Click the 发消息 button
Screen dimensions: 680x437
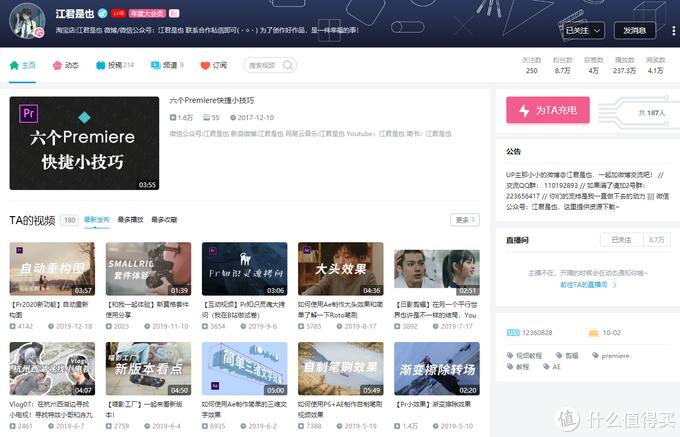point(635,31)
